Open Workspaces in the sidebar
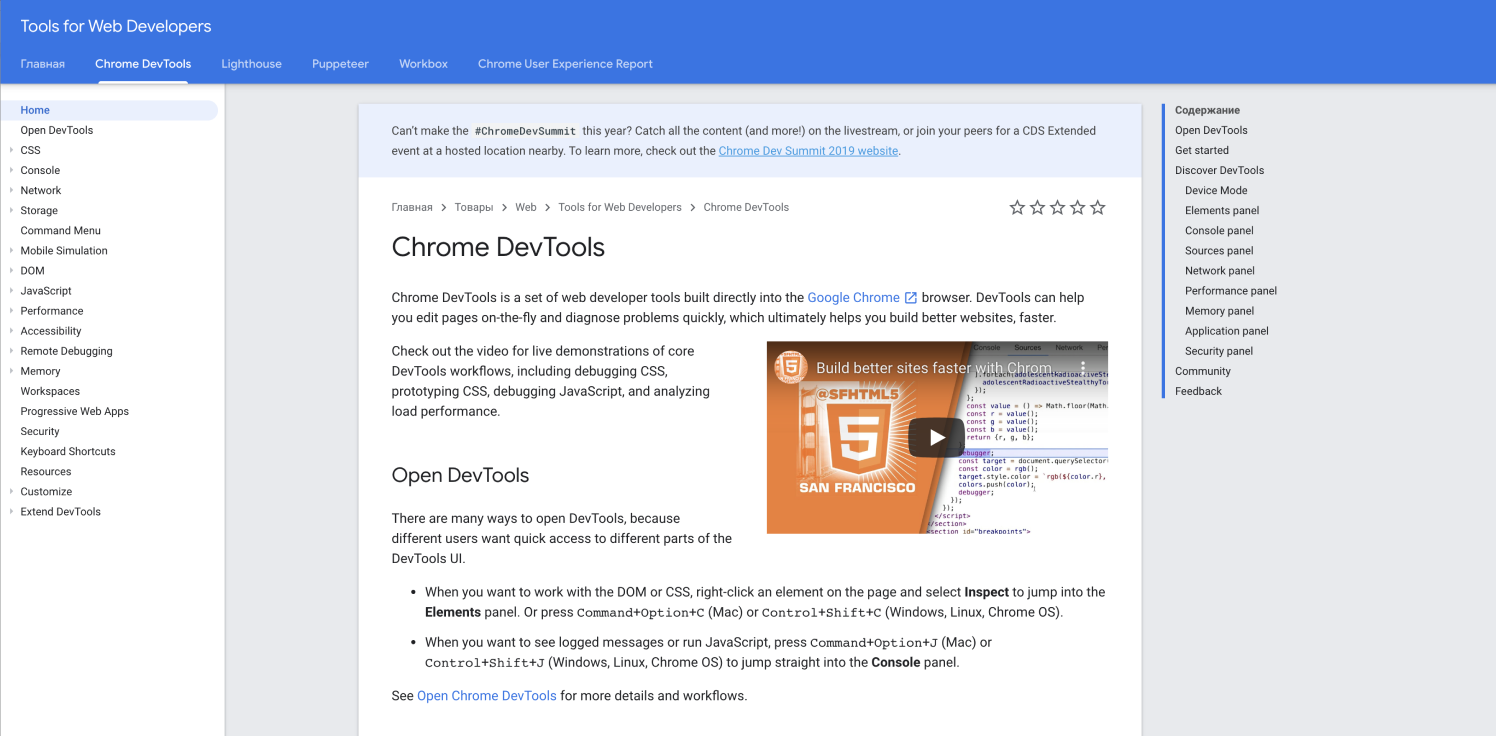 (50, 391)
